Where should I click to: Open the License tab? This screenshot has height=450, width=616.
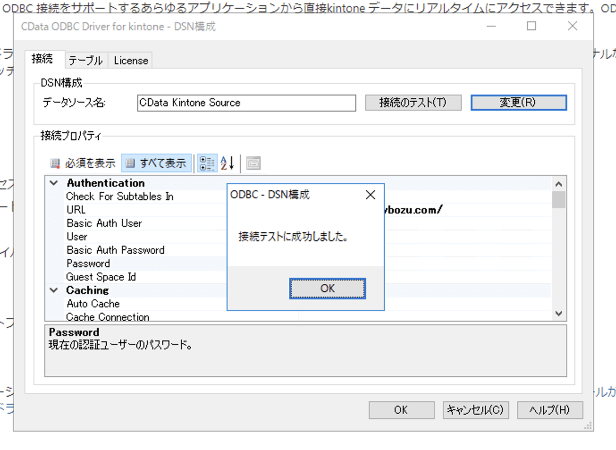[131, 61]
